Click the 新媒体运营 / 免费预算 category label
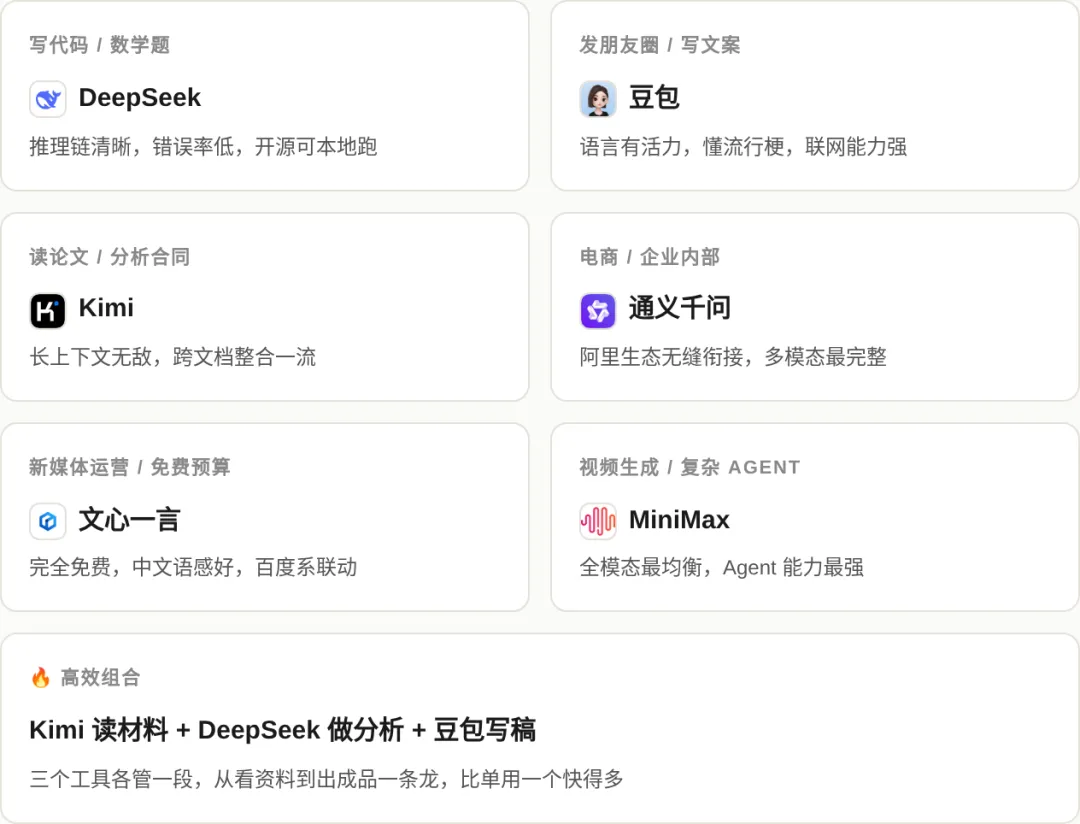1080x824 pixels. 129,467
